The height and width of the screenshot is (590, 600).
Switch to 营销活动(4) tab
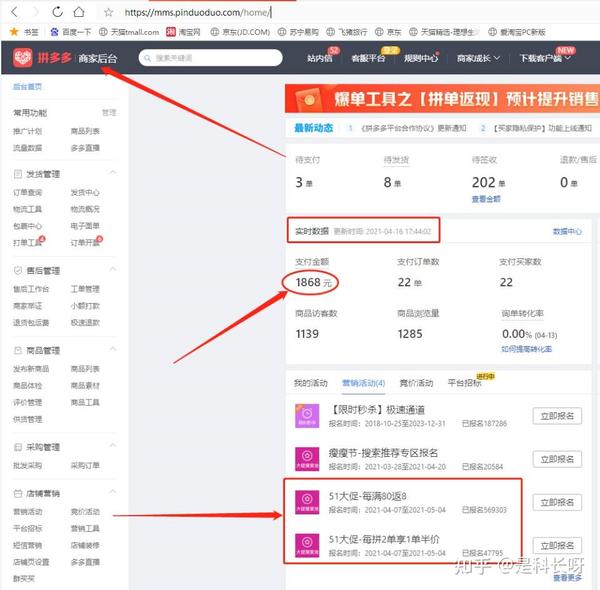click(x=364, y=383)
